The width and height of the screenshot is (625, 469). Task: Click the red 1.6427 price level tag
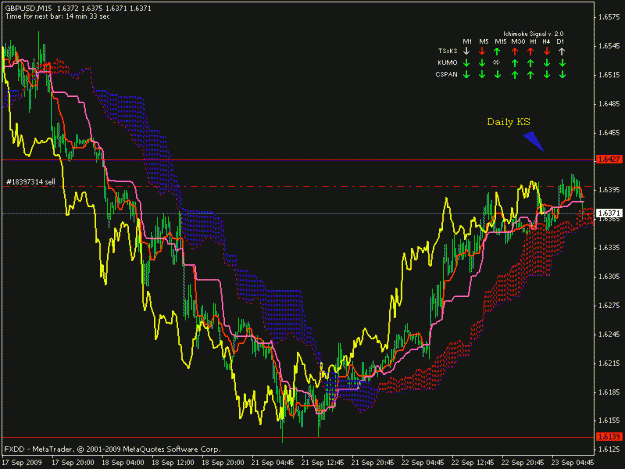point(609,159)
